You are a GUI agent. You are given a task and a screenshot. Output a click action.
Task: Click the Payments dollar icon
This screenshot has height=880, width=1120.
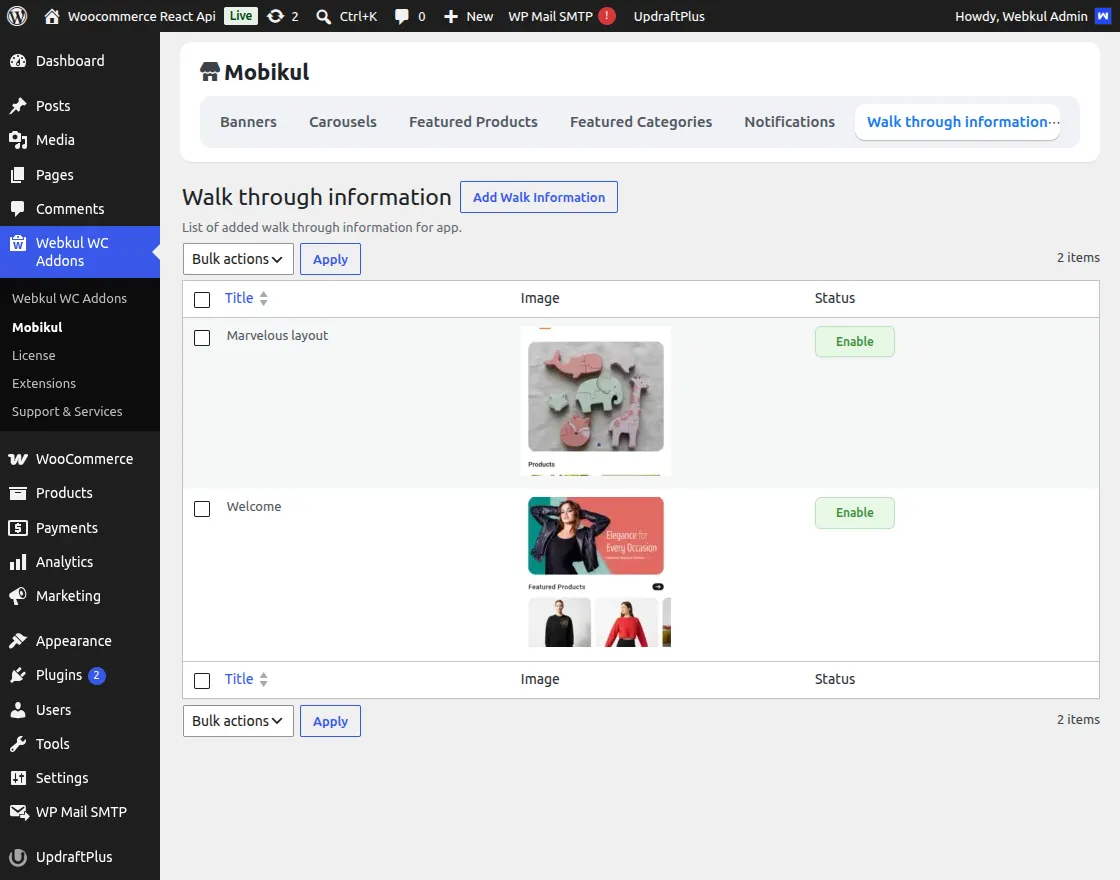(x=18, y=528)
